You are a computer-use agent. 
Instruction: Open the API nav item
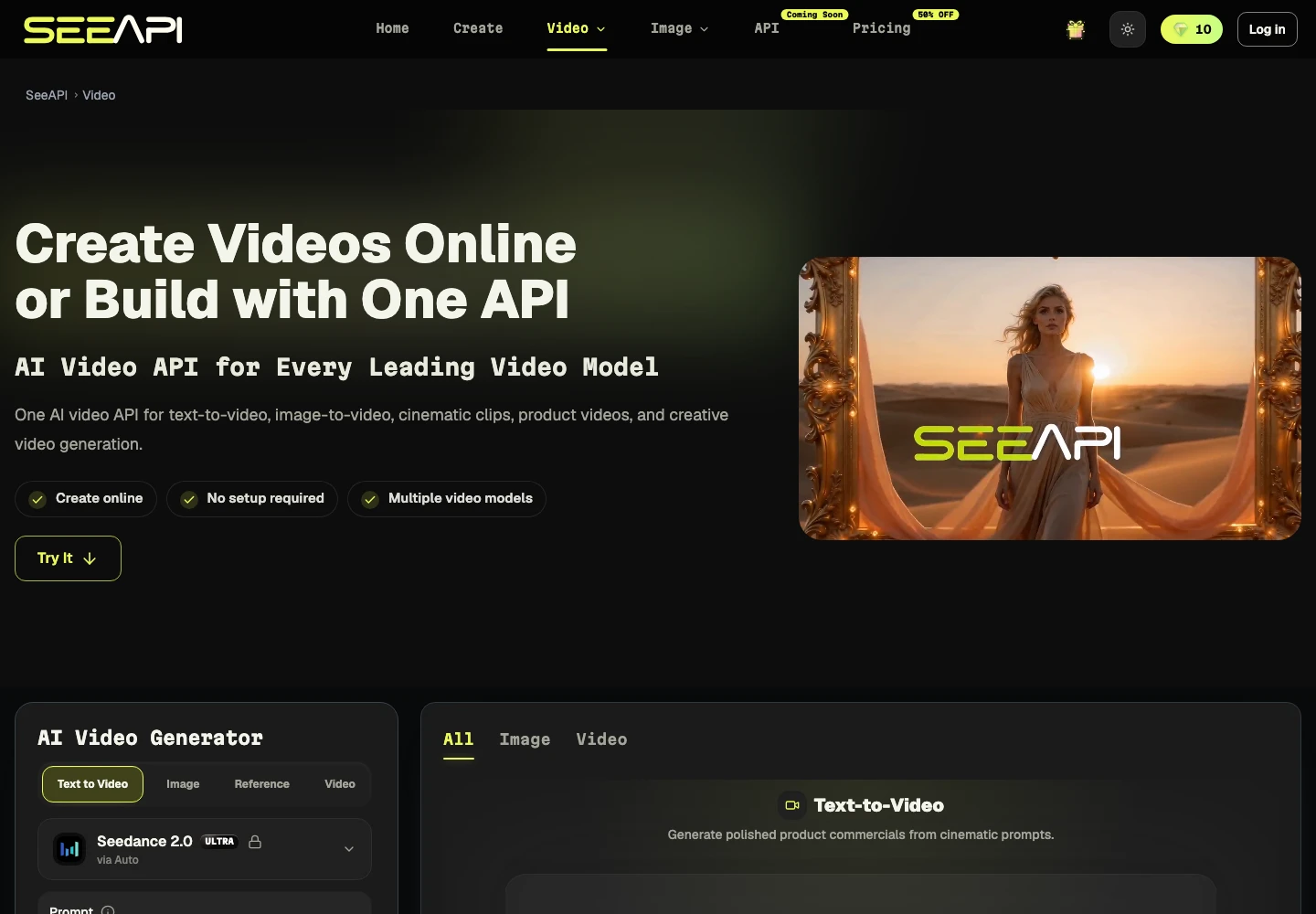(767, 28)
